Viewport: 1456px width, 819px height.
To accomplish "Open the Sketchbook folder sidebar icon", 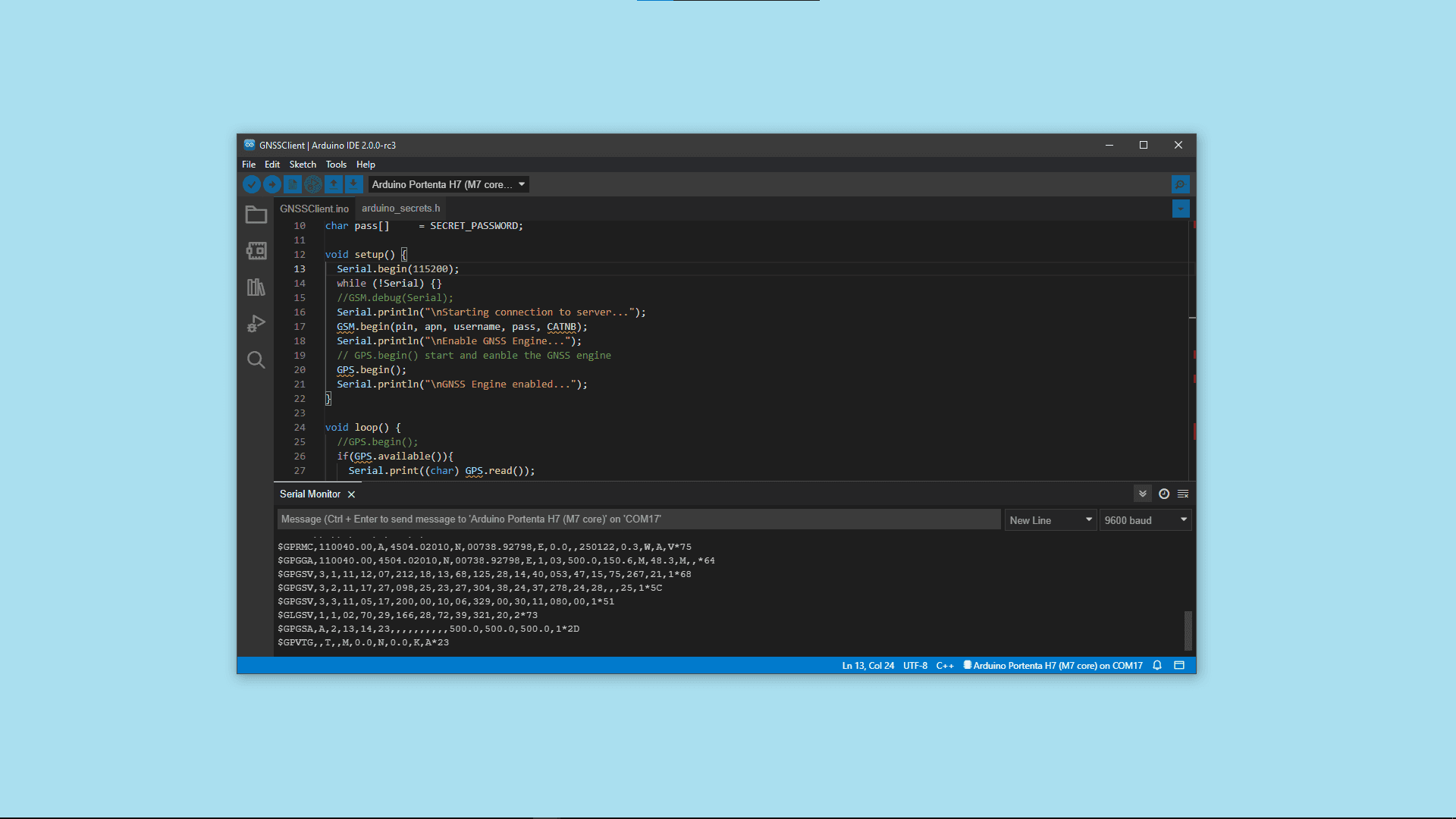I will 256,215.
